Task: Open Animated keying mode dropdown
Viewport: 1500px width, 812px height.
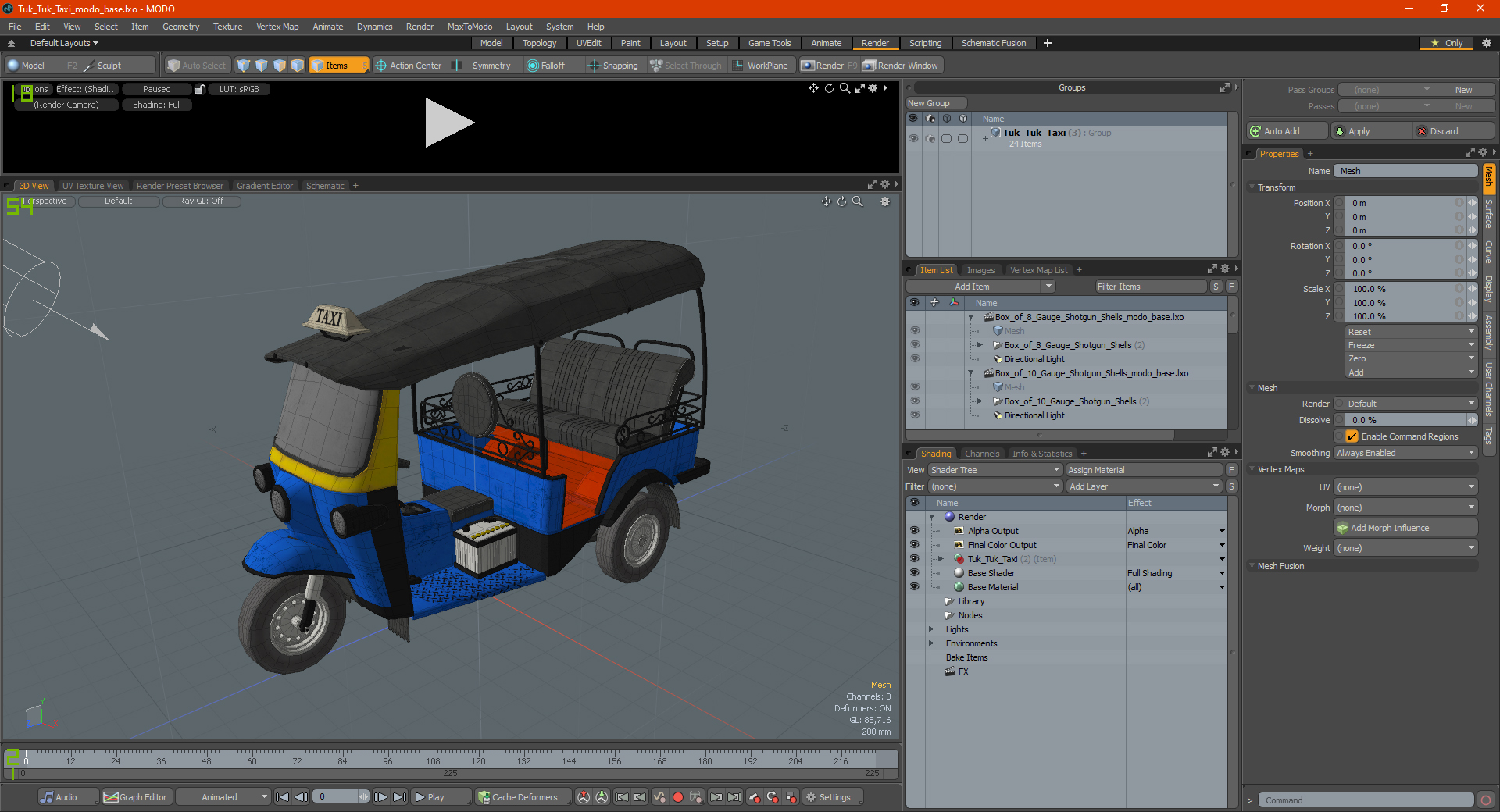Action: click(223, 797)
